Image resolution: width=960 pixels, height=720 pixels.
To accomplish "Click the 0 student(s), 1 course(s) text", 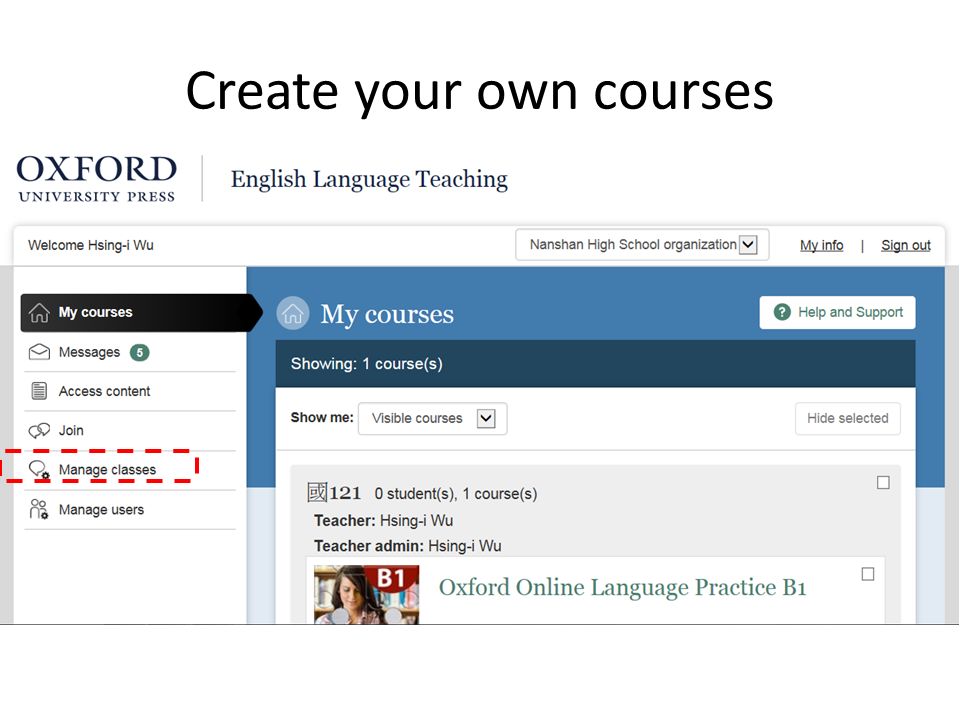I will coord(456,493).
